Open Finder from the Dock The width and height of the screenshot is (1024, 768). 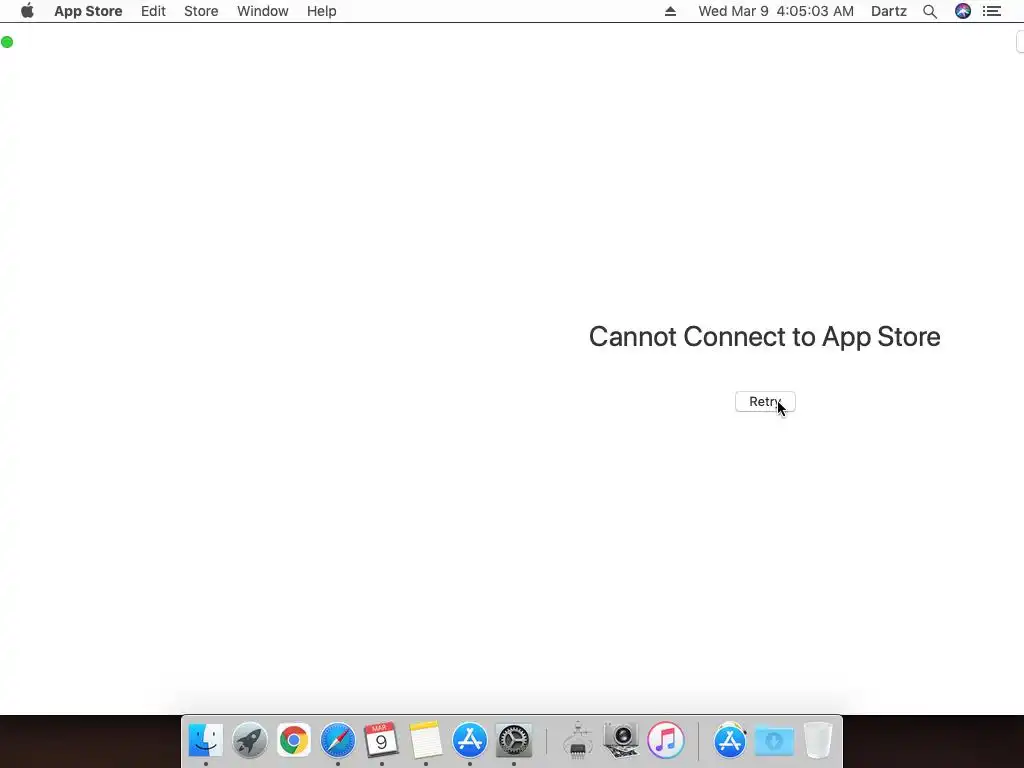tap(206, 741)
